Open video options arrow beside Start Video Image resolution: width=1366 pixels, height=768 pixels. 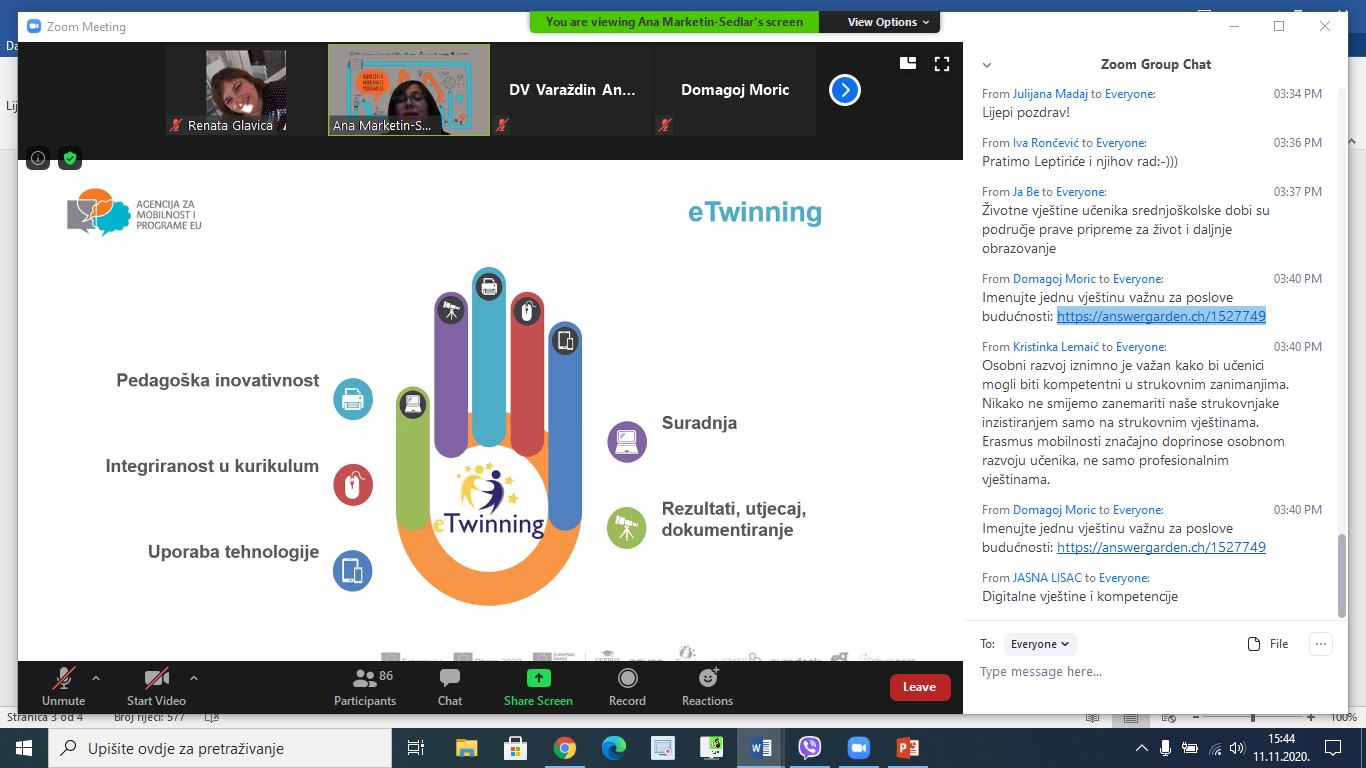pos(194,677)
